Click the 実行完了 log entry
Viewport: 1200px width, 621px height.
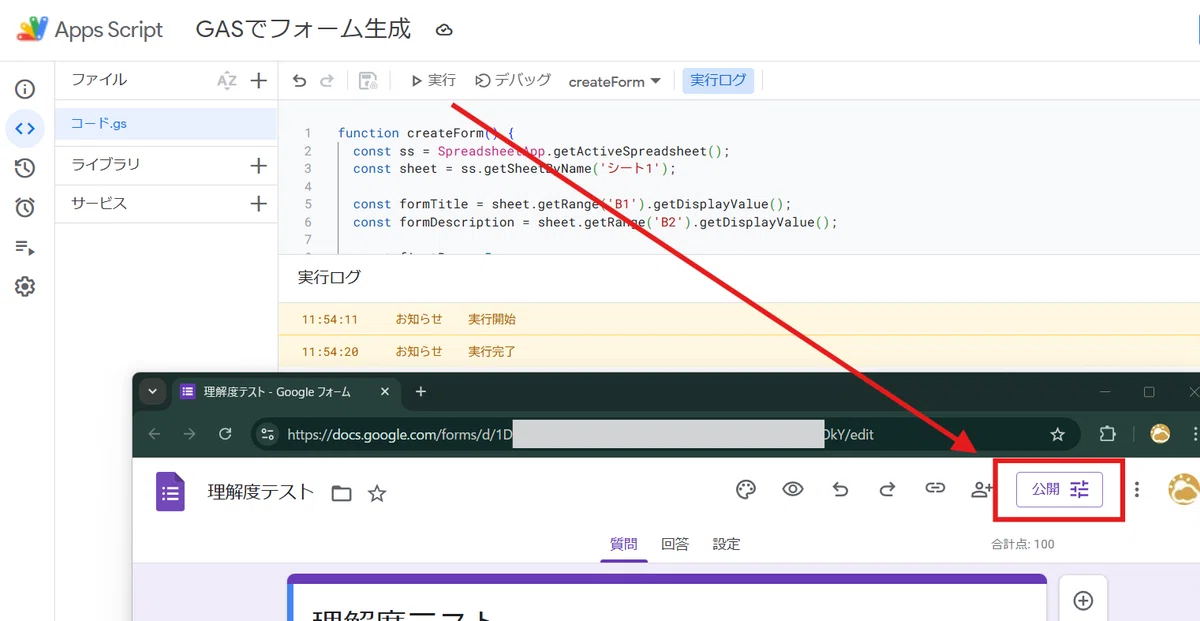pyautogui.click(x=492, y=352)
